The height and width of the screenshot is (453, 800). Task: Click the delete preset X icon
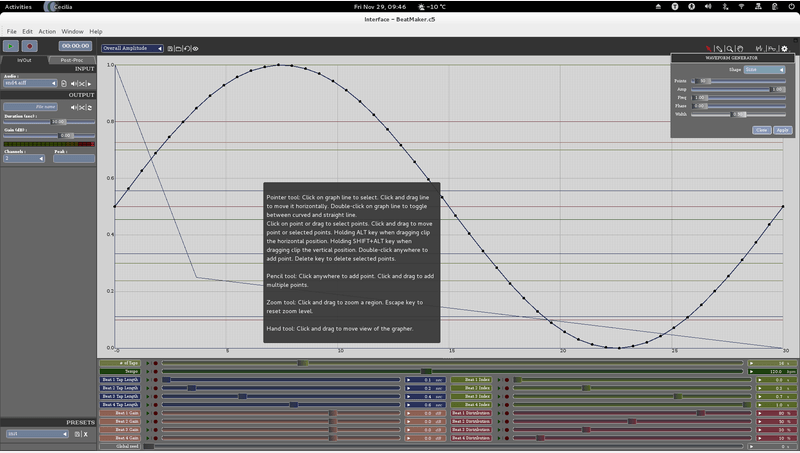point(85,434)
